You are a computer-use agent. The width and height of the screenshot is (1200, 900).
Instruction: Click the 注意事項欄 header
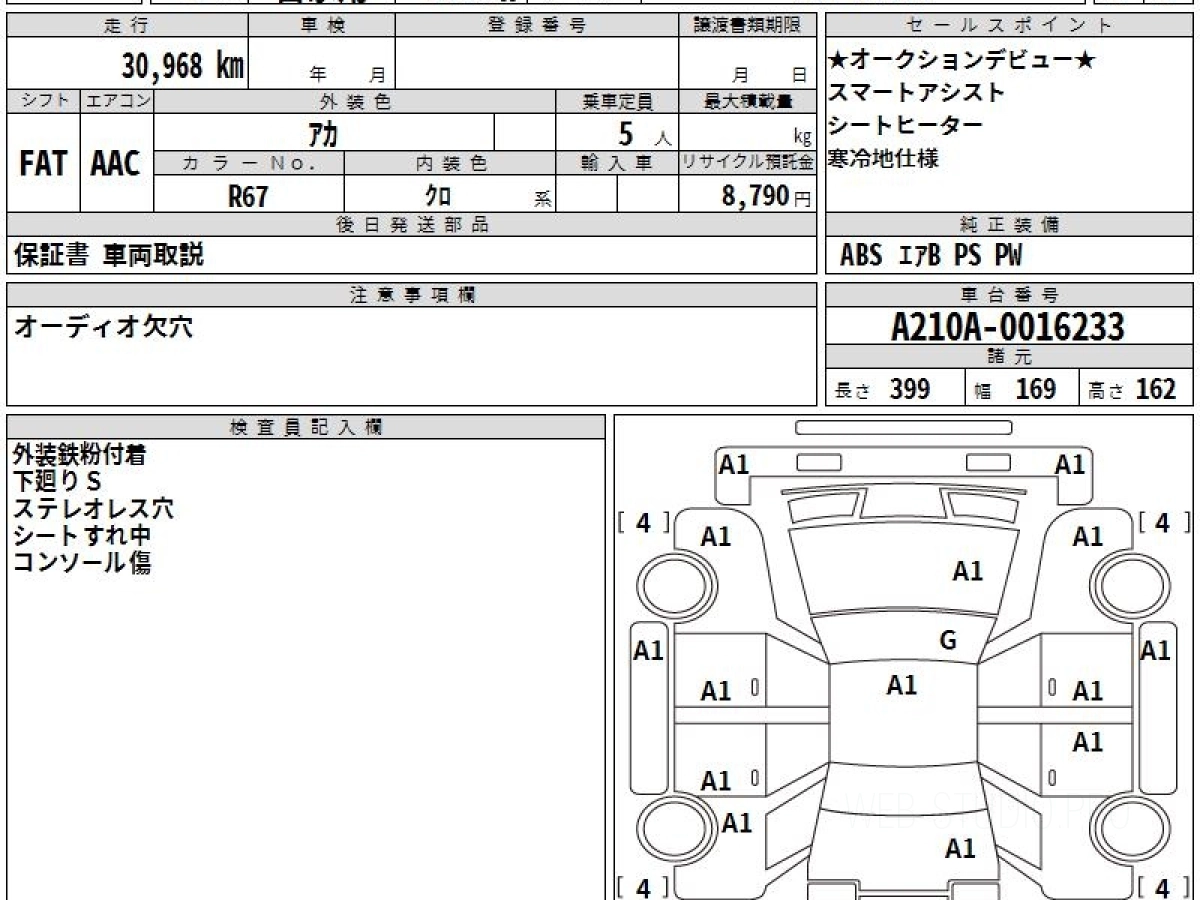[x=412, y=294]
